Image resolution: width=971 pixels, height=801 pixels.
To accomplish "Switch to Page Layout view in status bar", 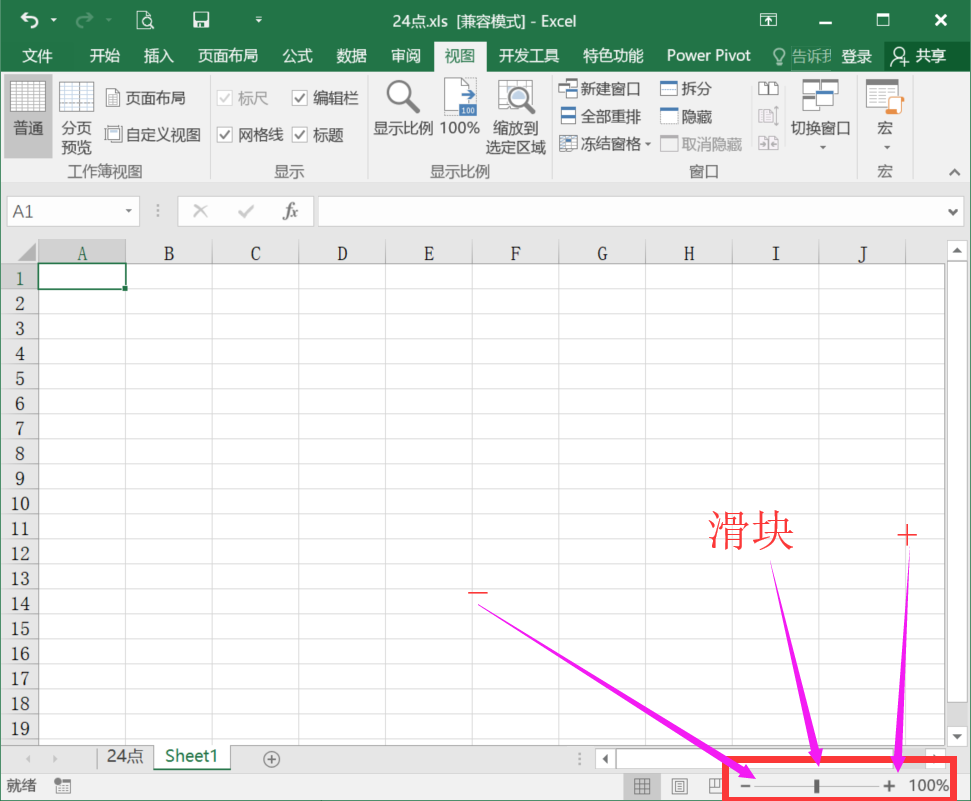I will coord(679,786).
